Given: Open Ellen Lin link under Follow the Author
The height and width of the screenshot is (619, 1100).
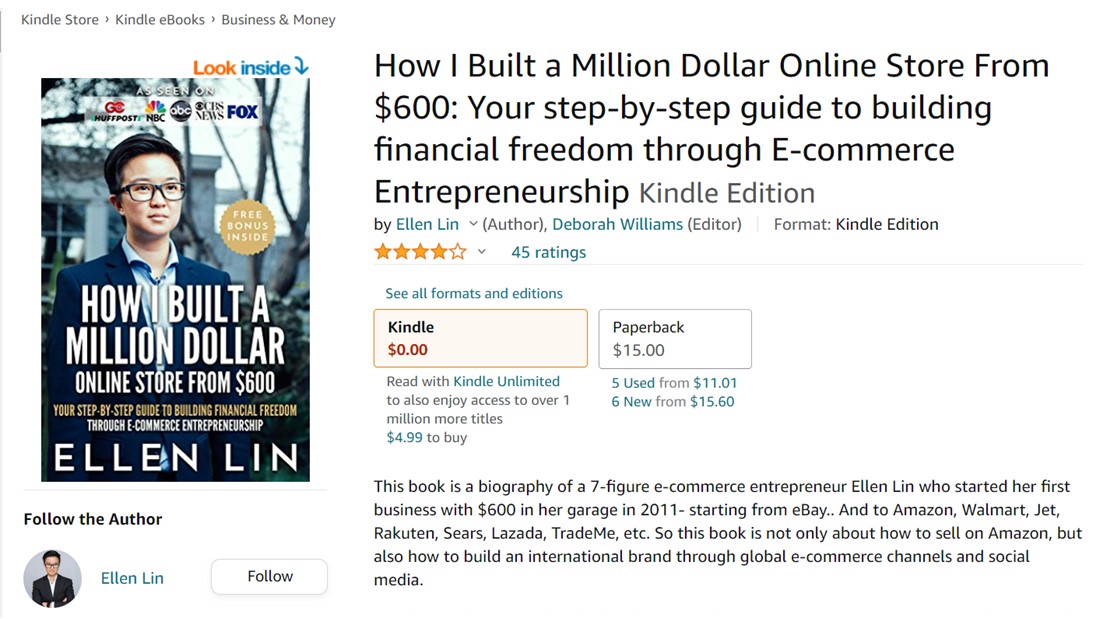Looking at the screenshot, I should 132,578.
